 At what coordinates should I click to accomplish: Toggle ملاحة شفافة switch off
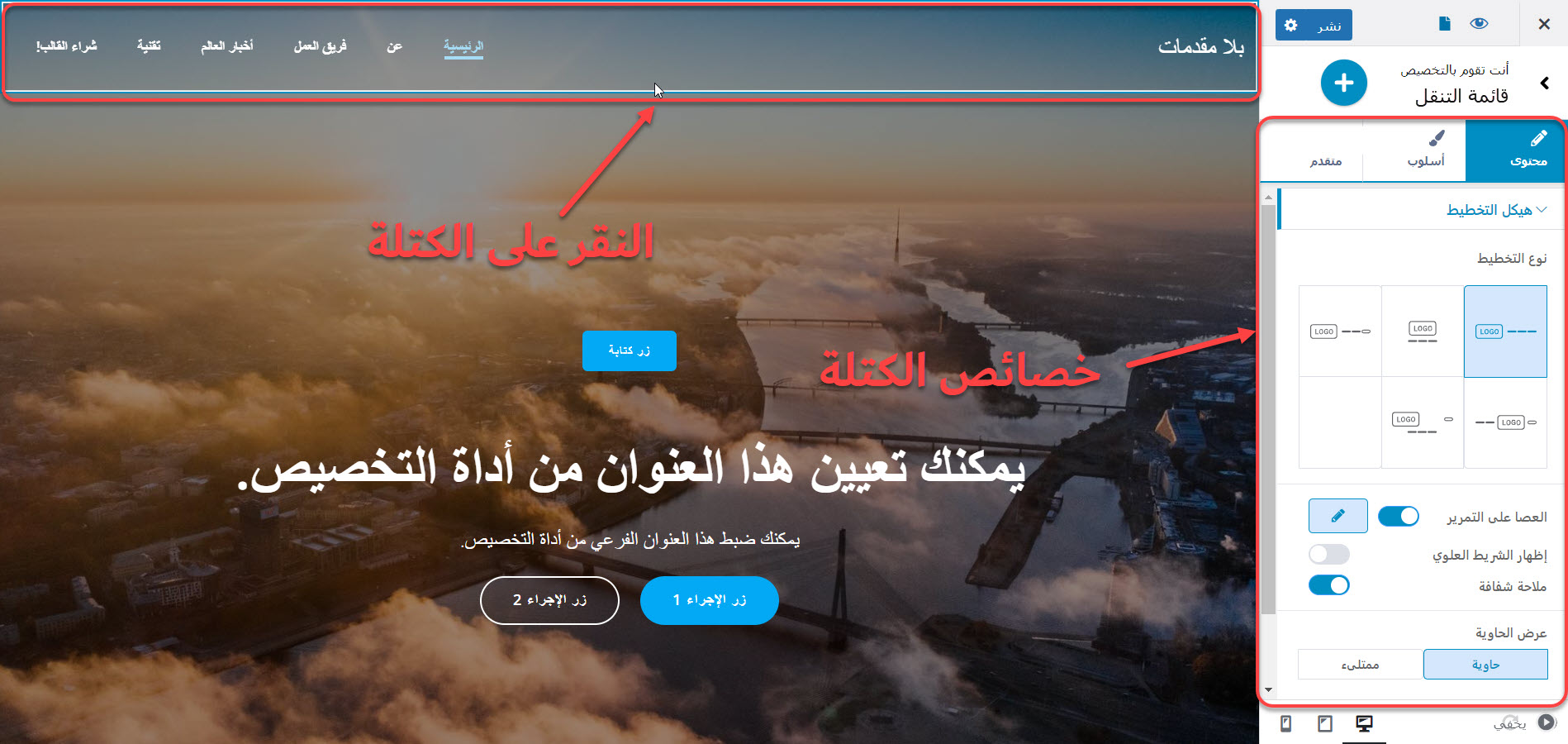[x=1329, y=585]
